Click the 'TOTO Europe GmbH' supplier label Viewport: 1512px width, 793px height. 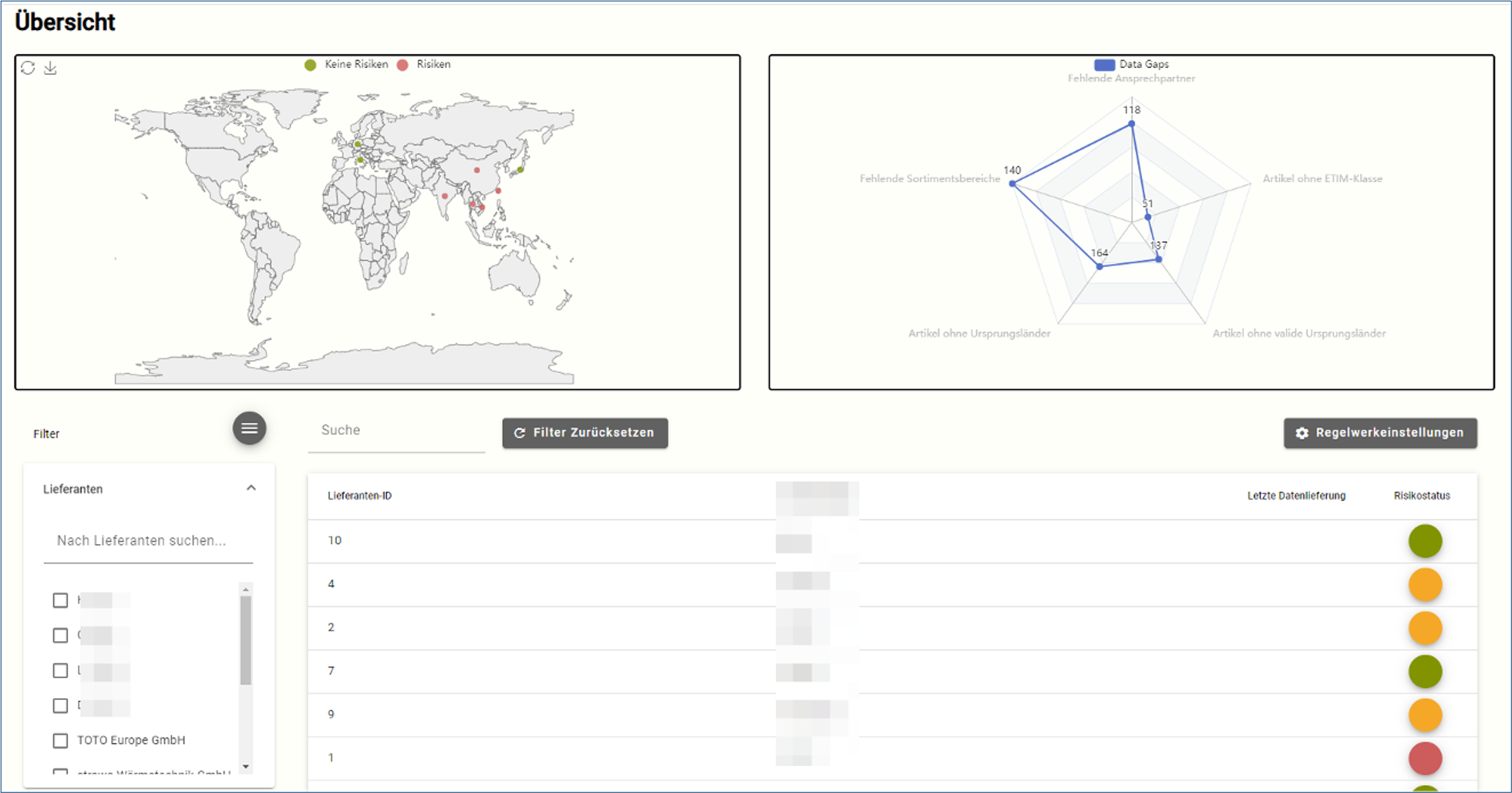(131, 741)
